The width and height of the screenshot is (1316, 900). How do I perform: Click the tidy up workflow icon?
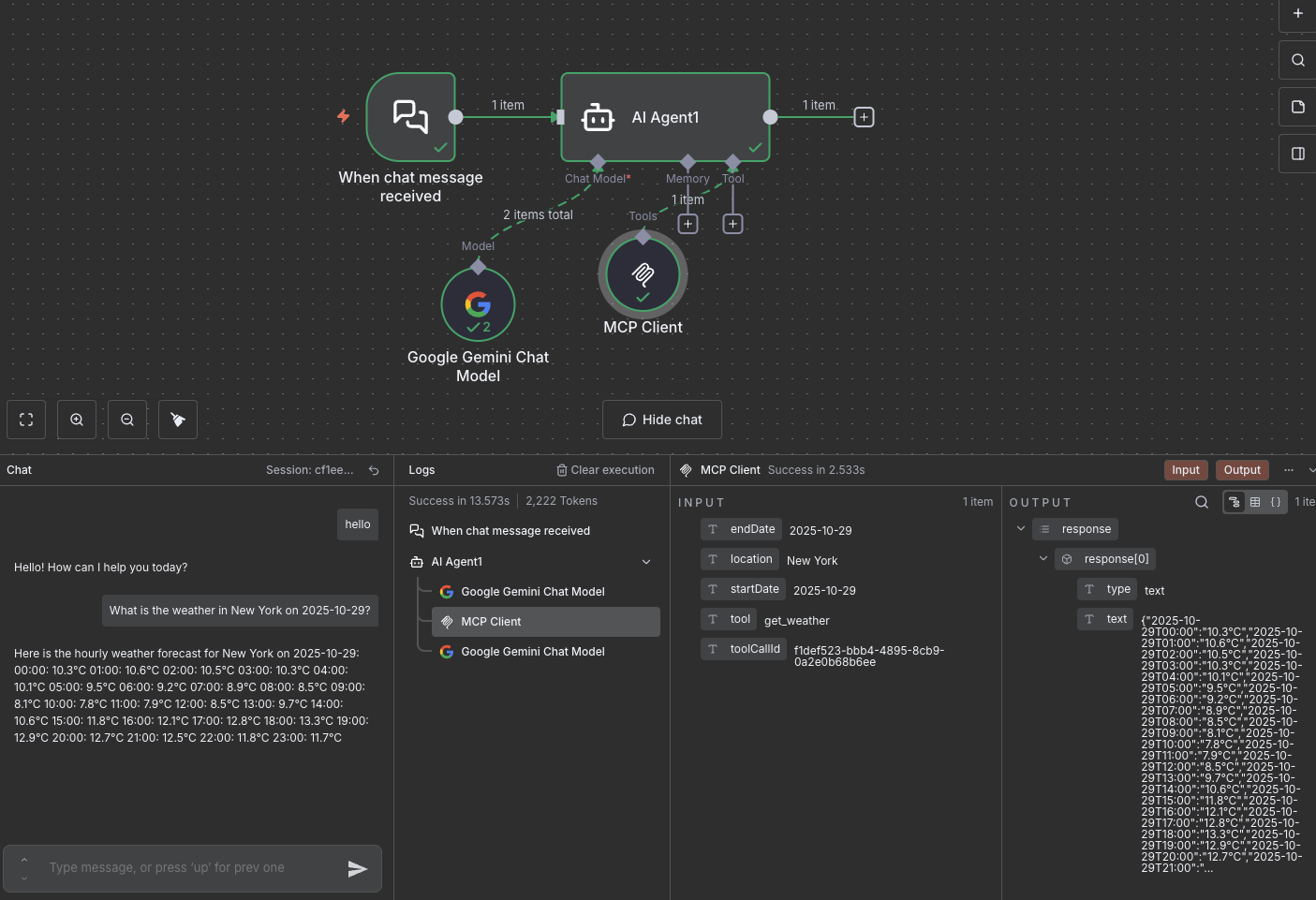pos(178,420)
